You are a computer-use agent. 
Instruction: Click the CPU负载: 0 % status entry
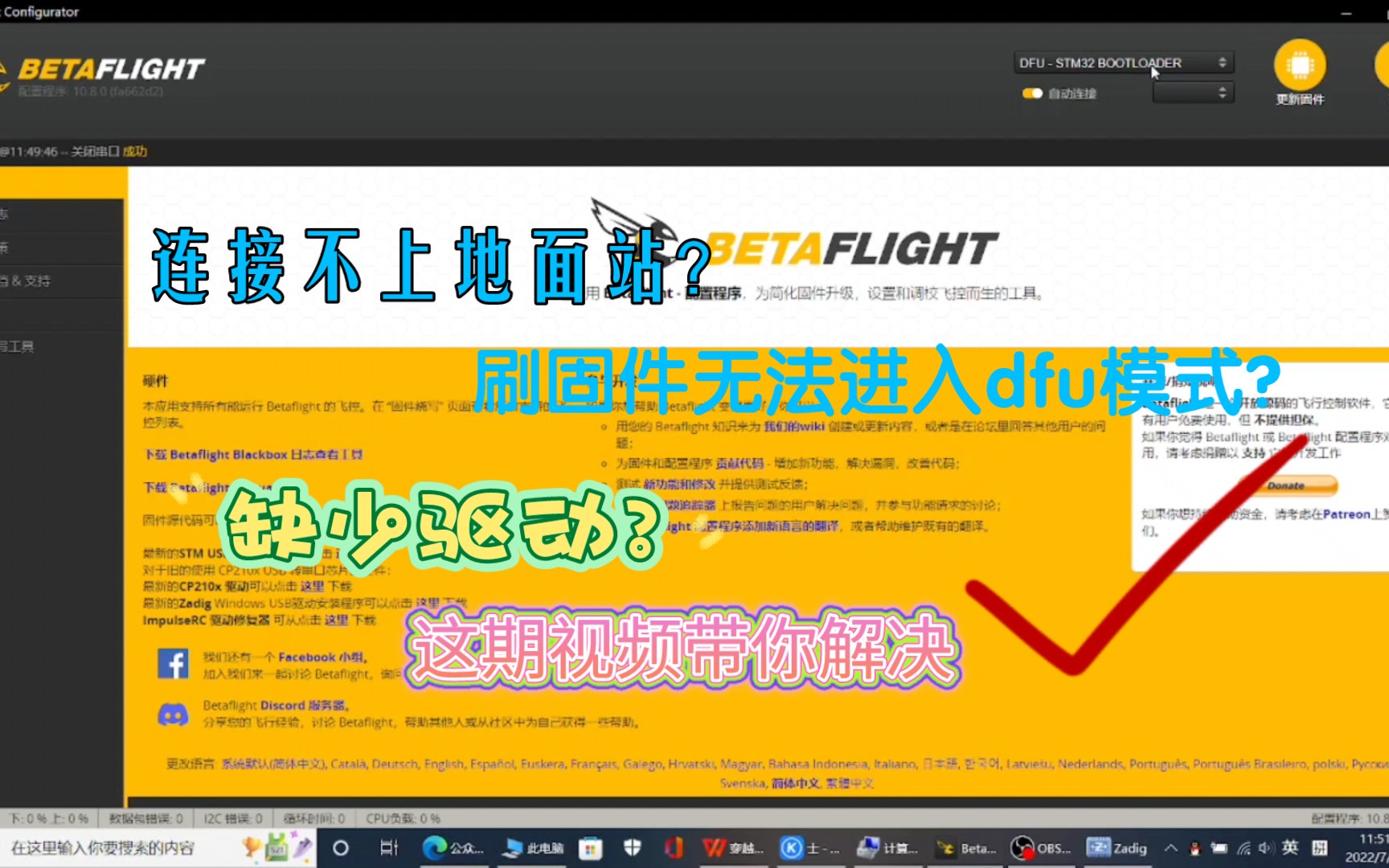click(x=403, y=818)
